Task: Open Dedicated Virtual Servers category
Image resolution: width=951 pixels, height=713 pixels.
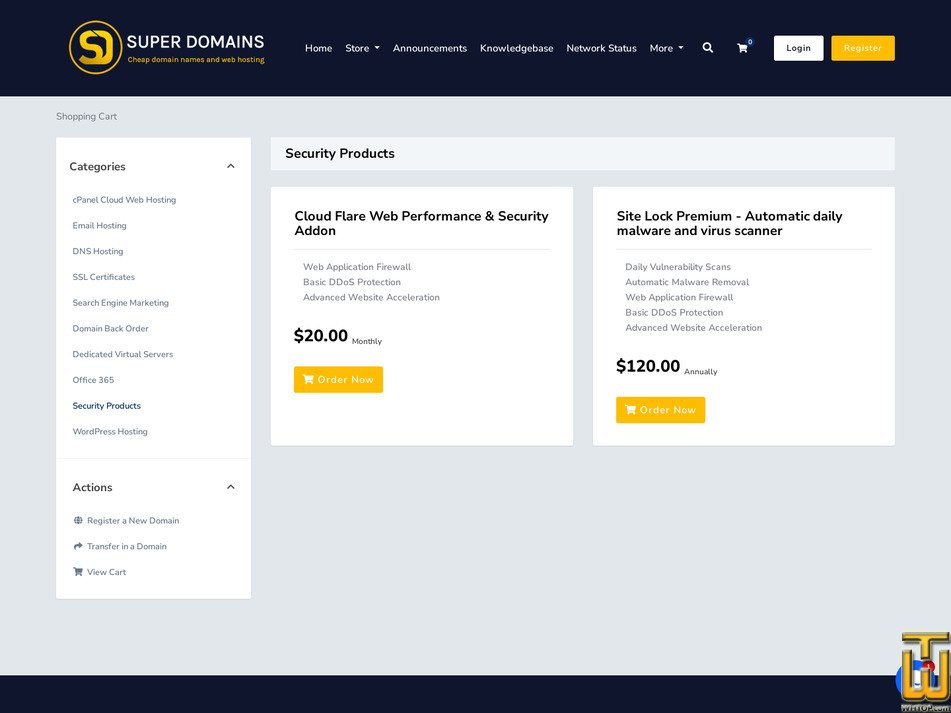Action: coord(123,354)
